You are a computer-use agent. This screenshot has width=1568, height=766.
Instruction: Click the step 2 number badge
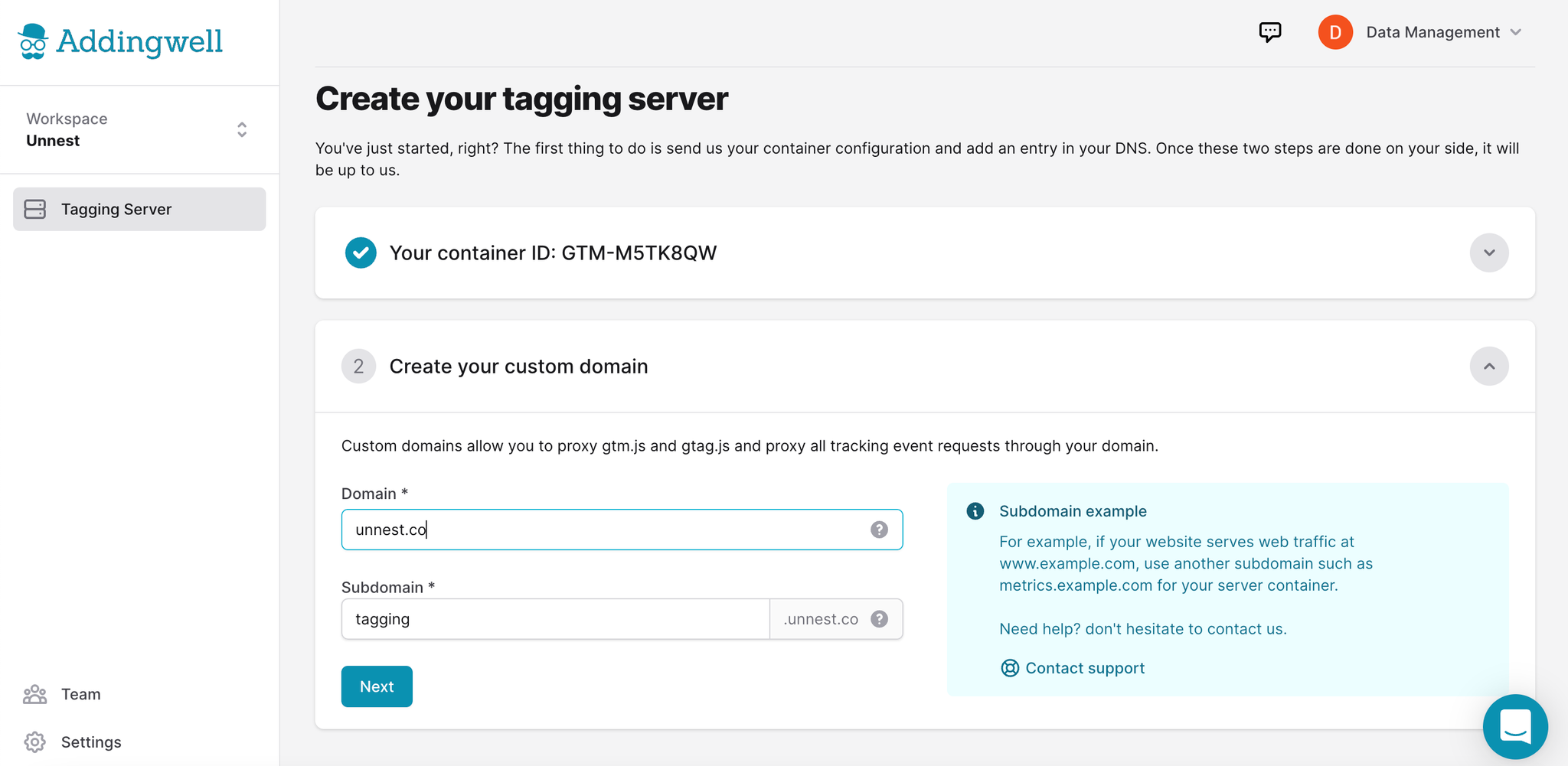(358, 367)
